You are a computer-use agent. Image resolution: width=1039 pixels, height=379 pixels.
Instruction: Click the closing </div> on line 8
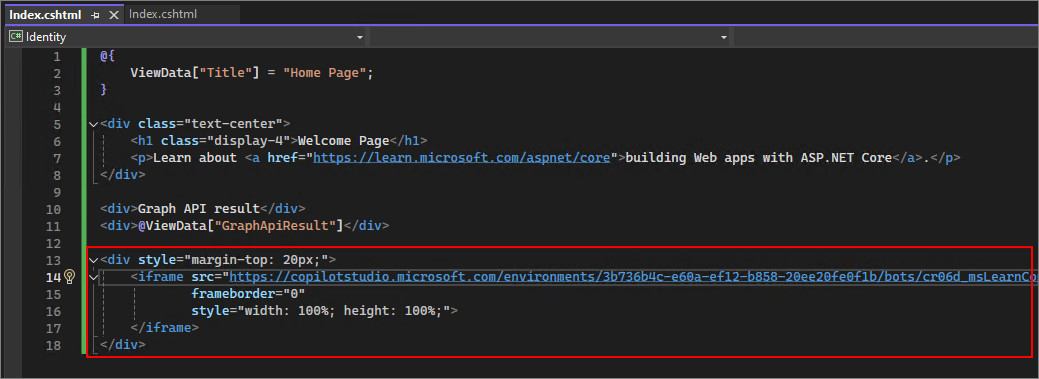(123, 175)
